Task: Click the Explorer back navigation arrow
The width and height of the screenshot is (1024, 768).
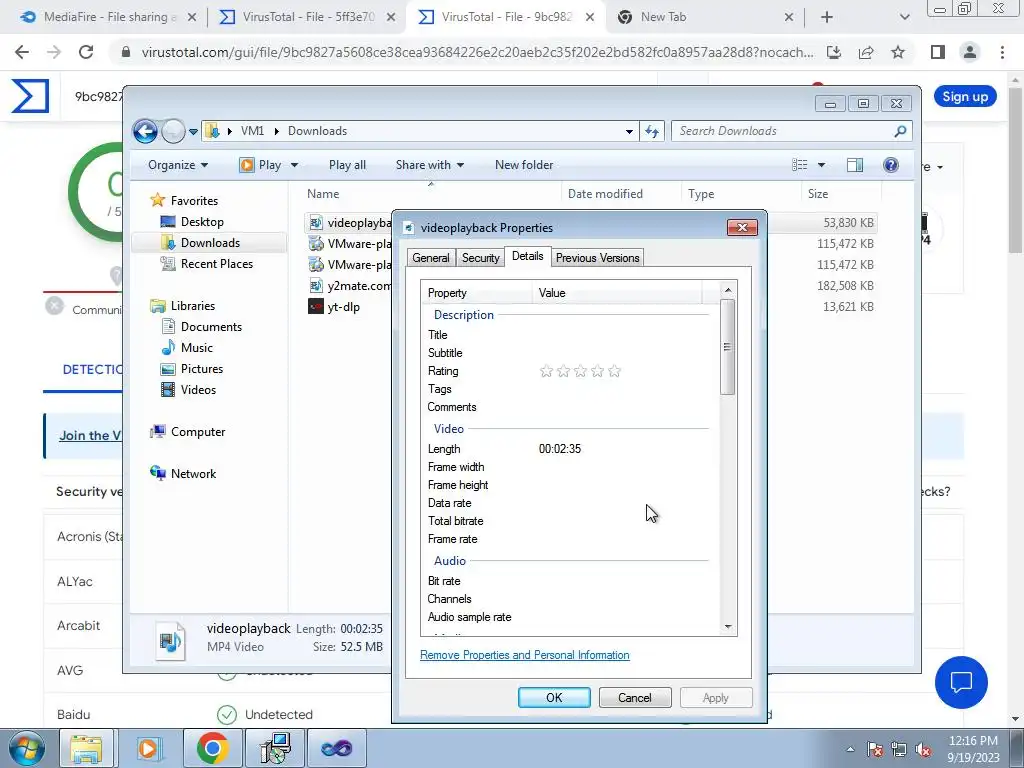Action: 145,131
